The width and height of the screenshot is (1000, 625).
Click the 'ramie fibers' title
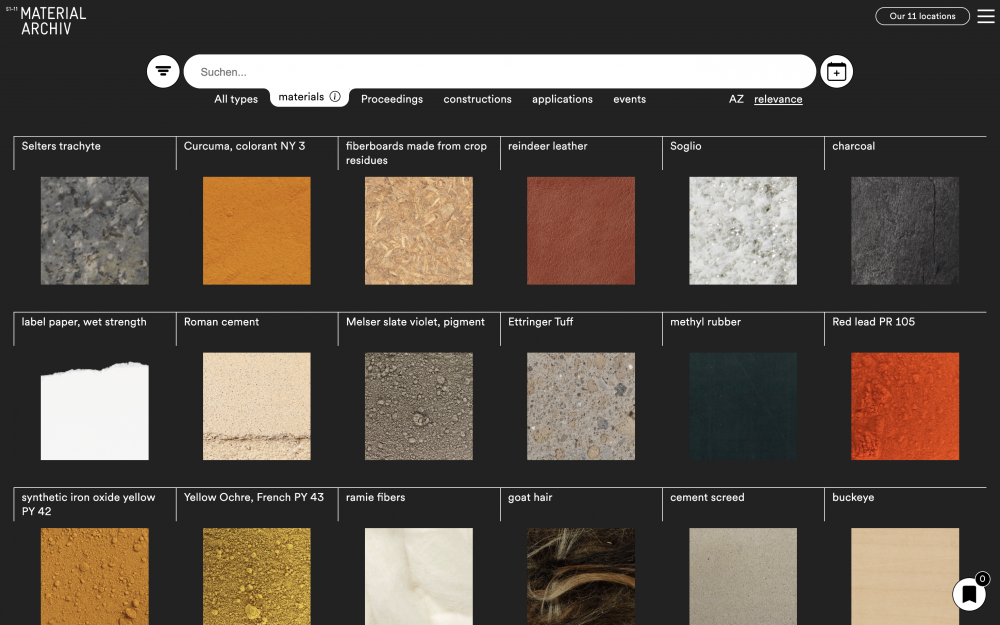[x=375, y=497]
